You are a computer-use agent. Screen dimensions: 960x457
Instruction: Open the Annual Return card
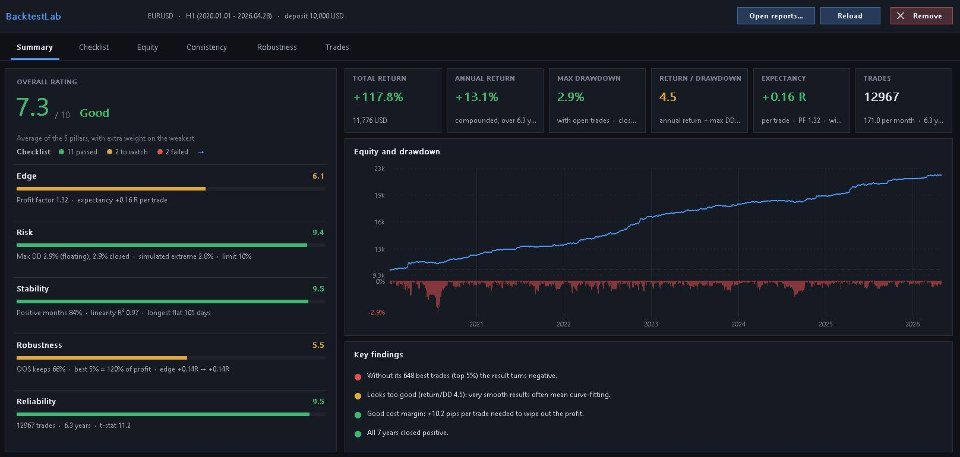pyautogui.click(x=495, y=100)
